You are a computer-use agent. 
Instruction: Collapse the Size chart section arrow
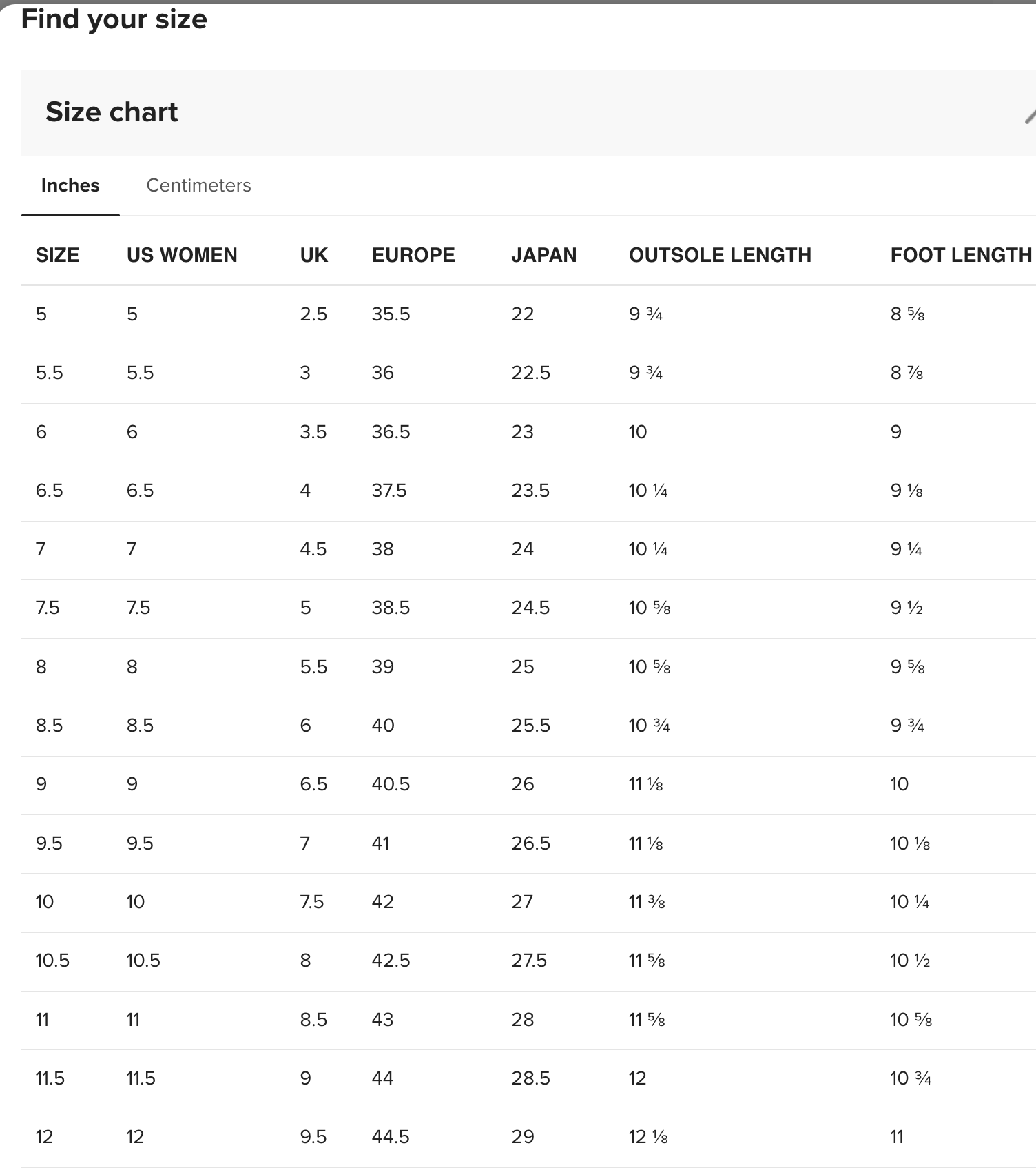tap(1030, 116)
